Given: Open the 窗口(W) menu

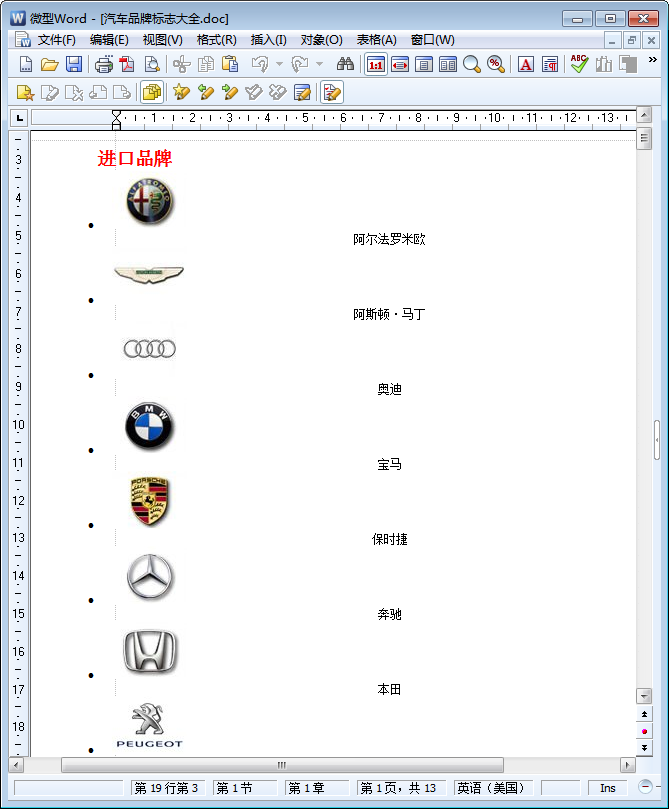Looking at the screenshot, I should [432, 40].
